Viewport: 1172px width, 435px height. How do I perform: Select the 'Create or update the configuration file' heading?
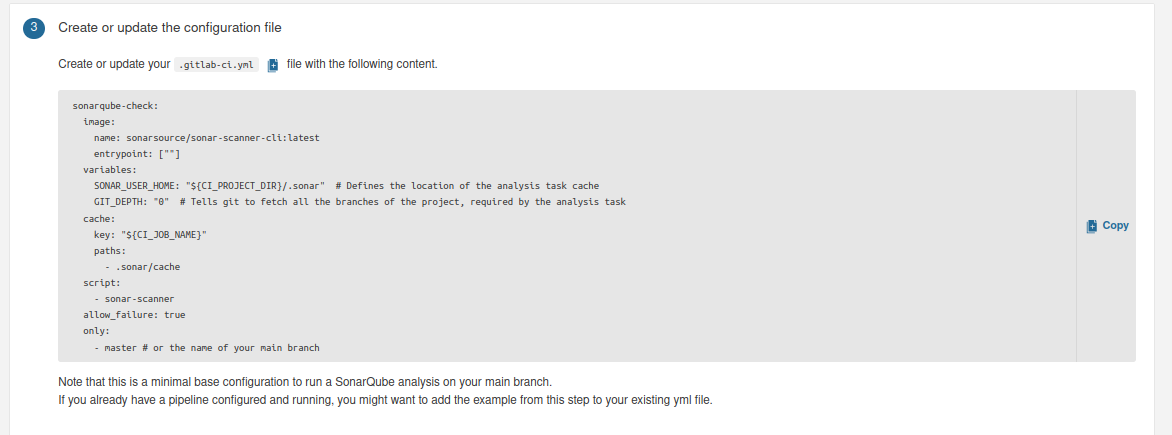(170, 28)
